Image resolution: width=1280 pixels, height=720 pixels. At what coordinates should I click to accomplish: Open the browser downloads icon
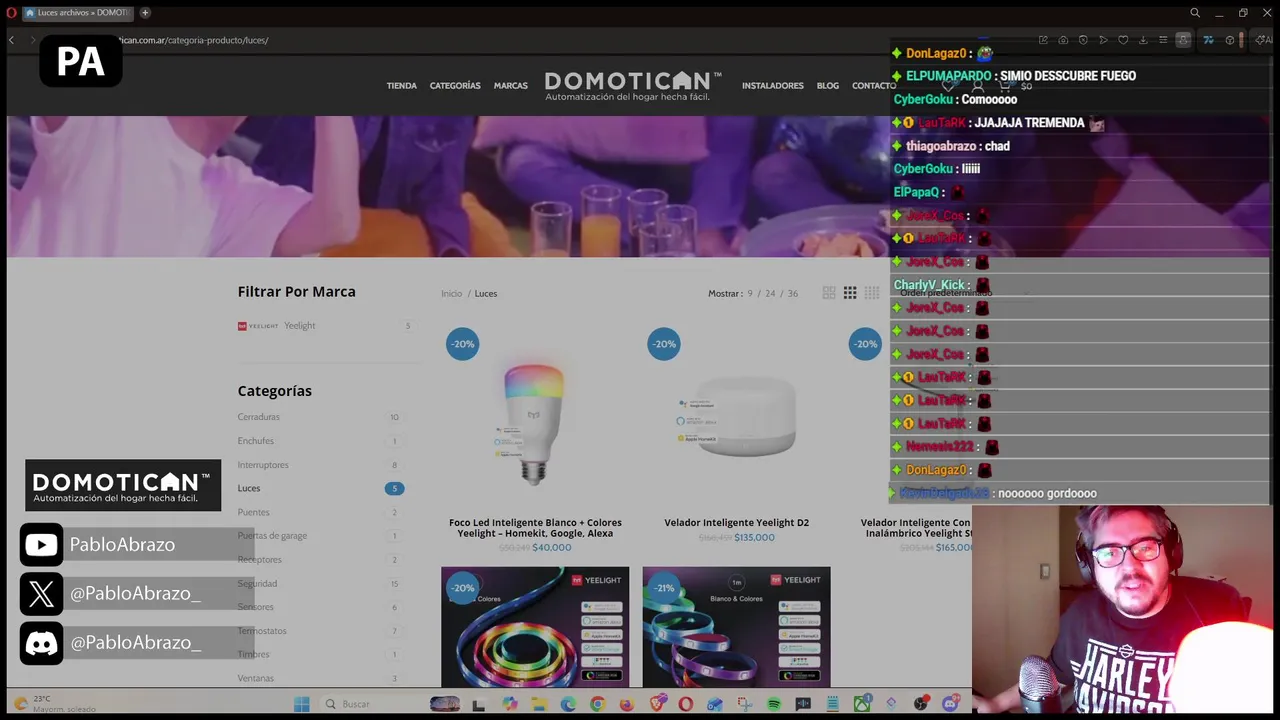click(1143, 40)
